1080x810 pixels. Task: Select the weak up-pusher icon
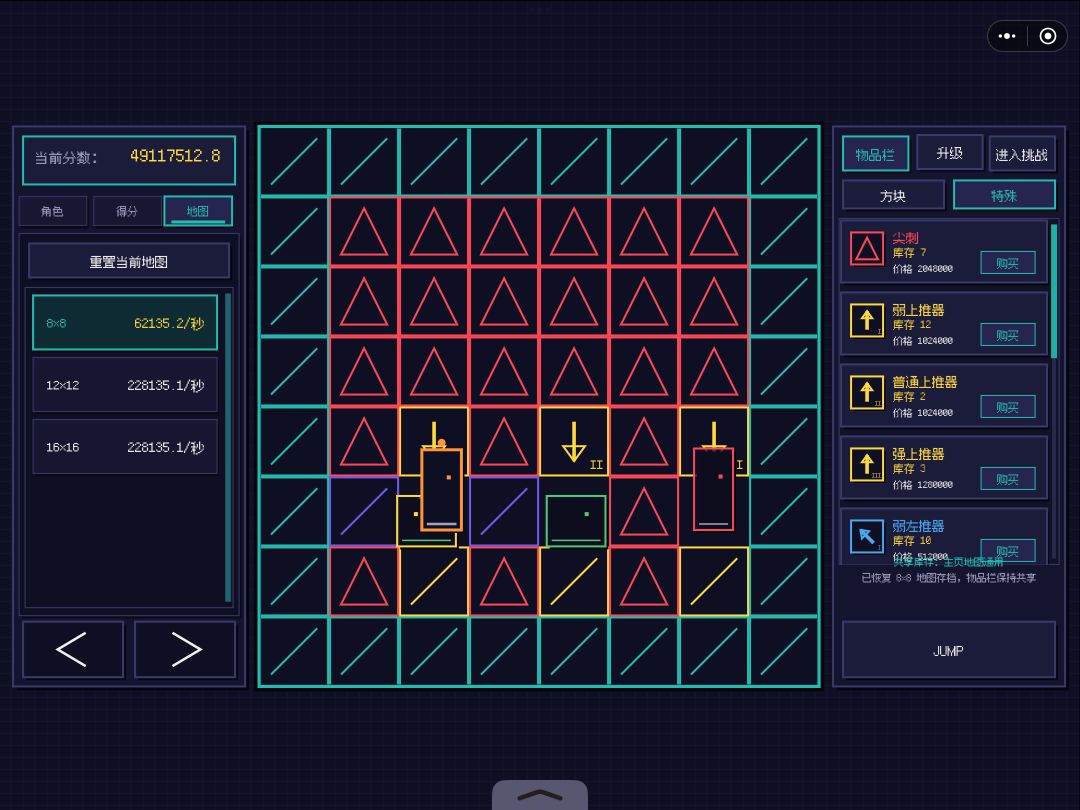pyautogui.click(x=866, y=320)
